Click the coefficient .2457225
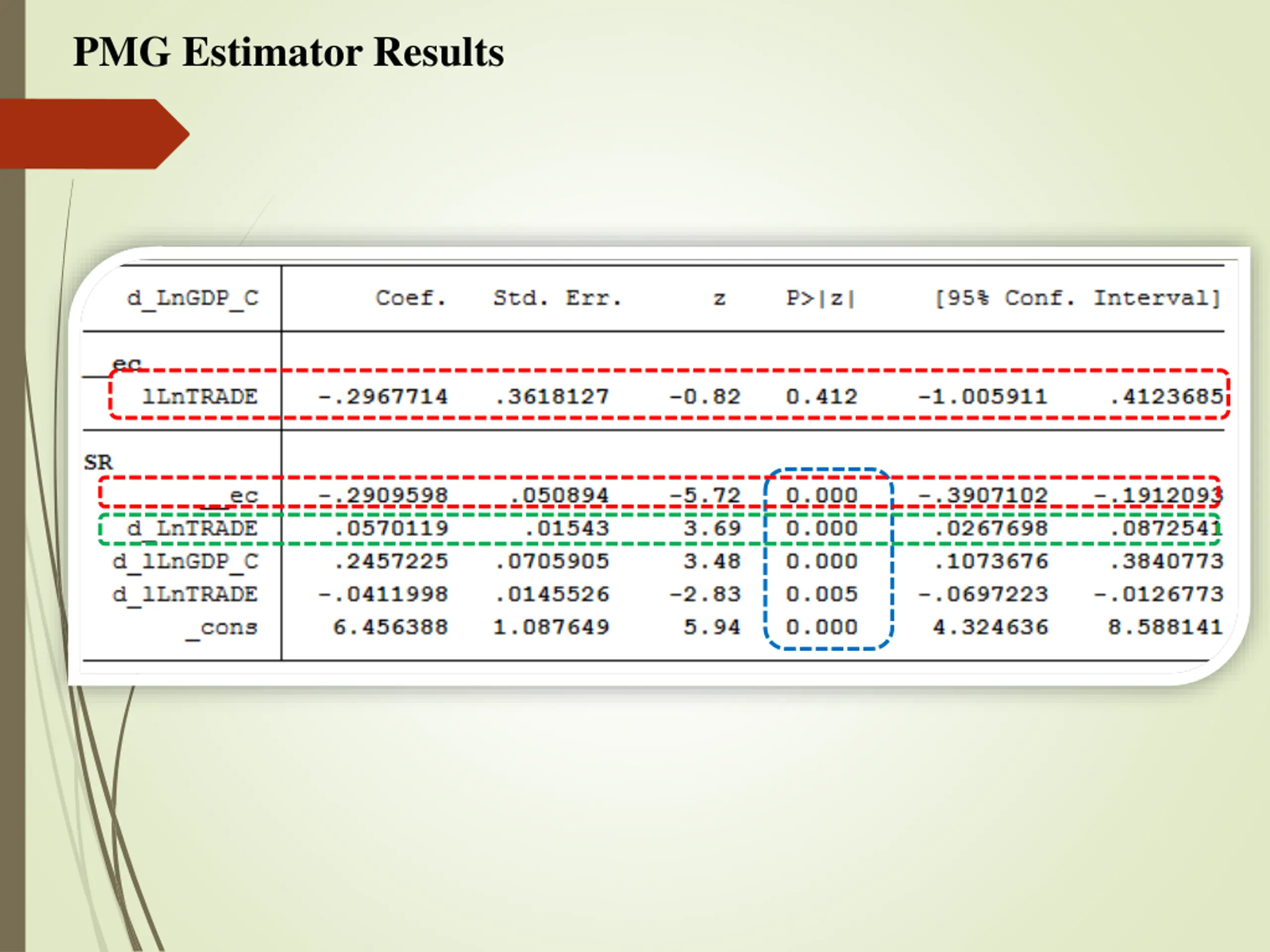The width and height of the screenshot is (1270, 952). click(390, 561)
